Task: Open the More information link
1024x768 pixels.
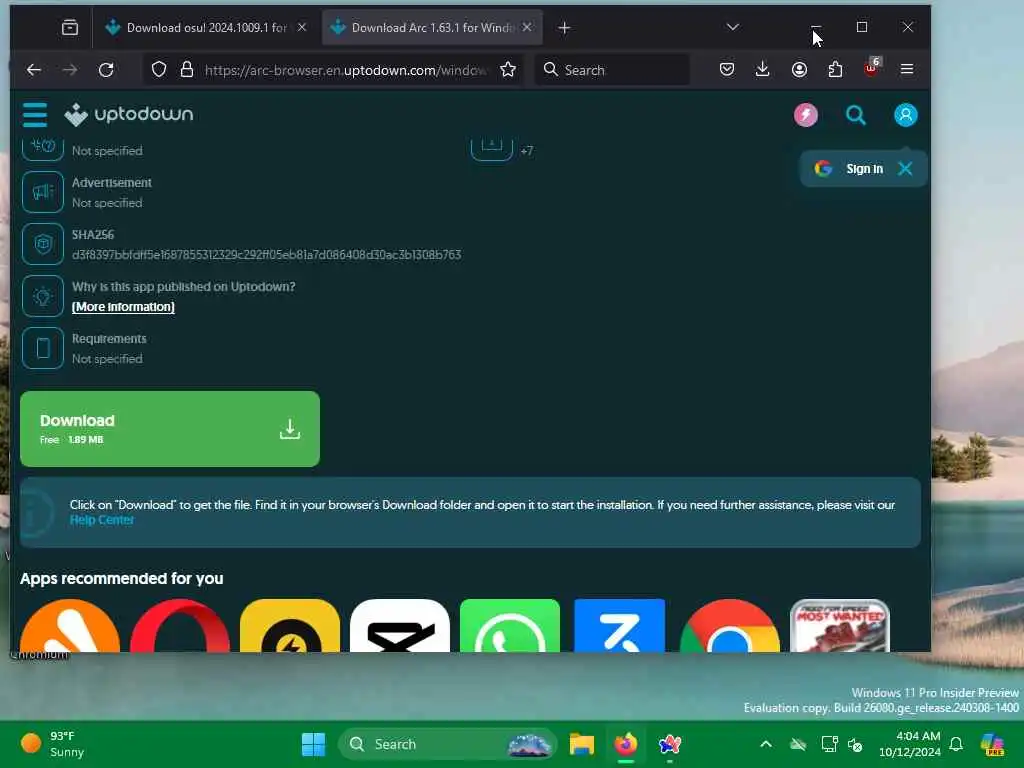Action: coord(123,307)
